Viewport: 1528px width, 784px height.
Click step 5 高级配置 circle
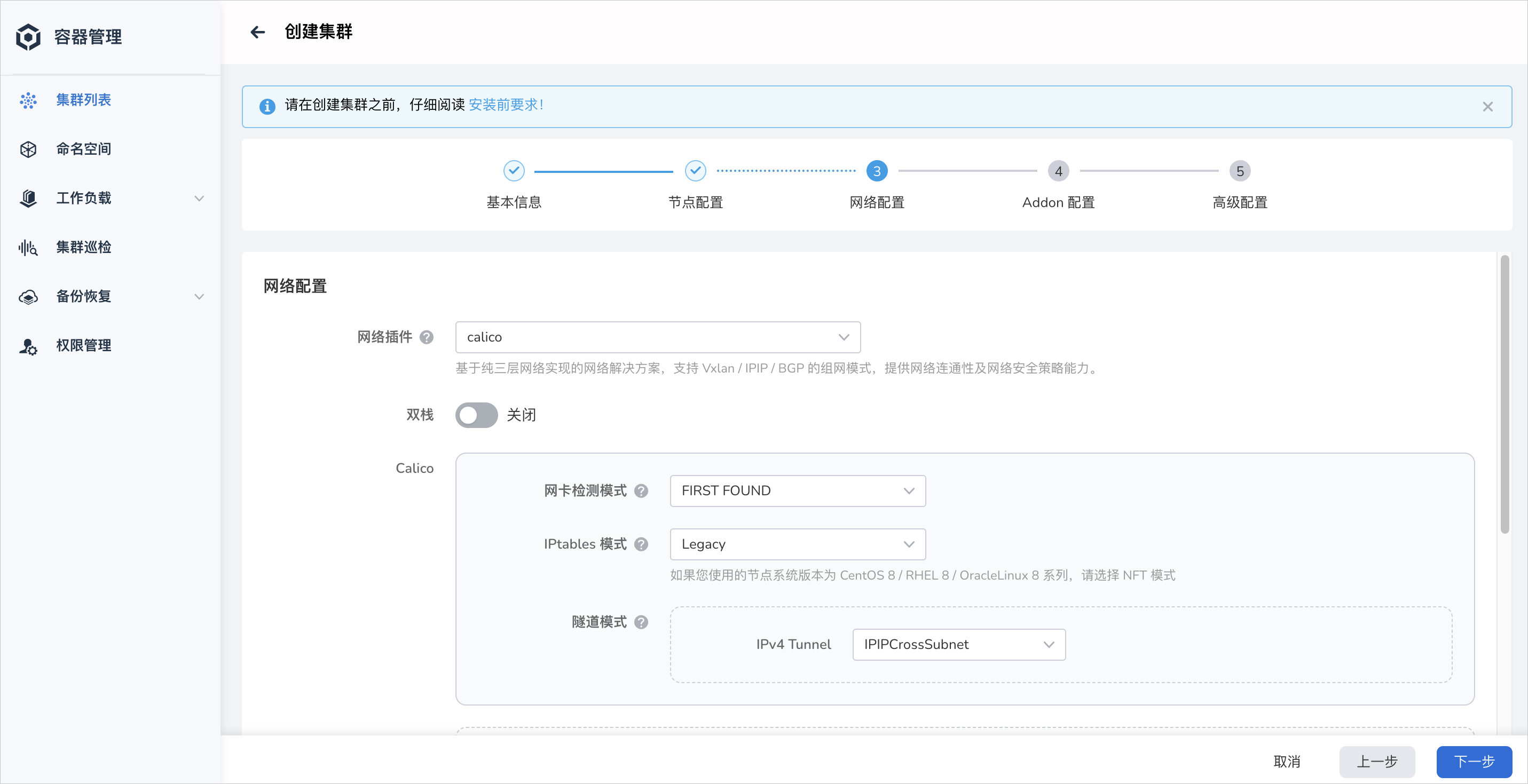pos(1240,171)
